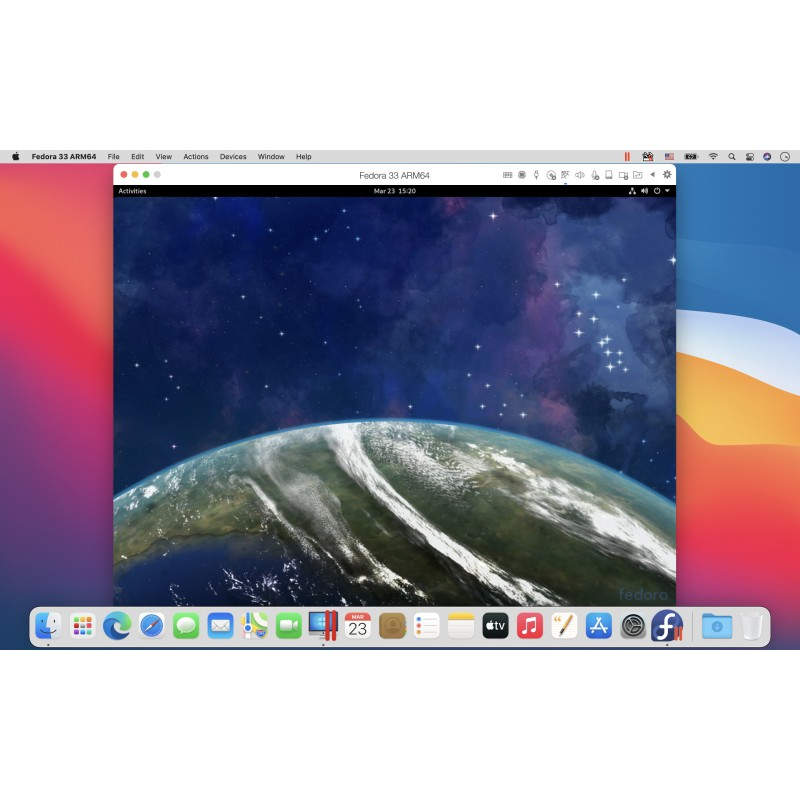Open the GNOME system menu dropdown arrow
This screenshot has width=800, height=800.
click(667, 191)
